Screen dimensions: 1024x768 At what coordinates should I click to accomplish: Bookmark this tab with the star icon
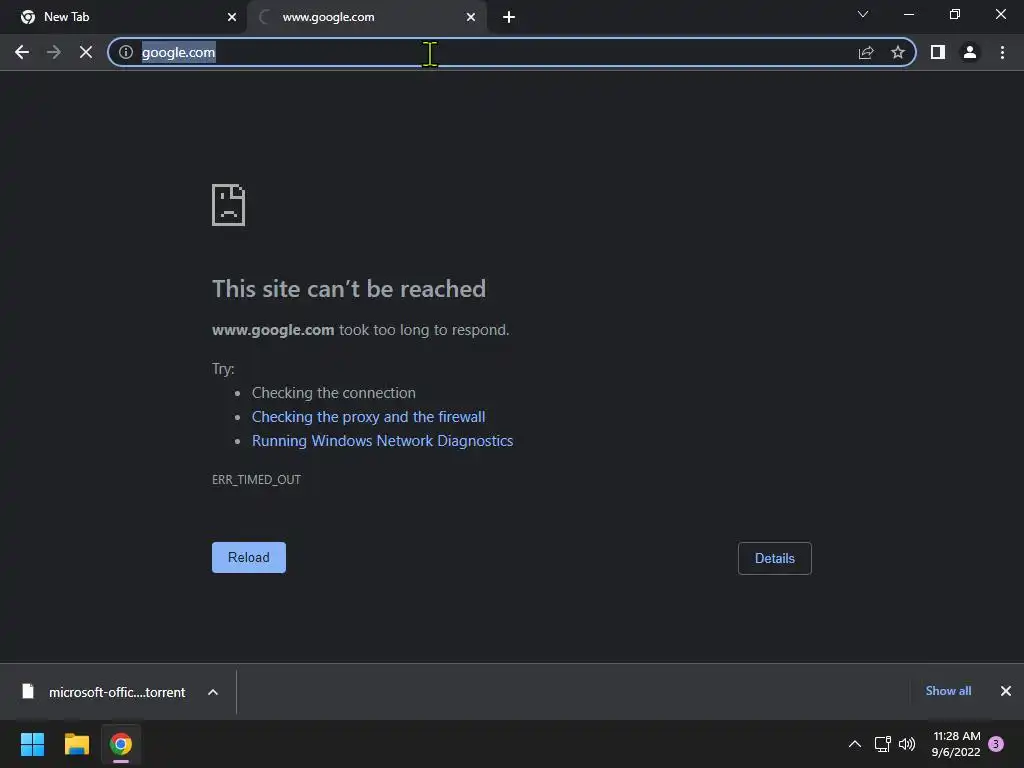pos(898,52)
